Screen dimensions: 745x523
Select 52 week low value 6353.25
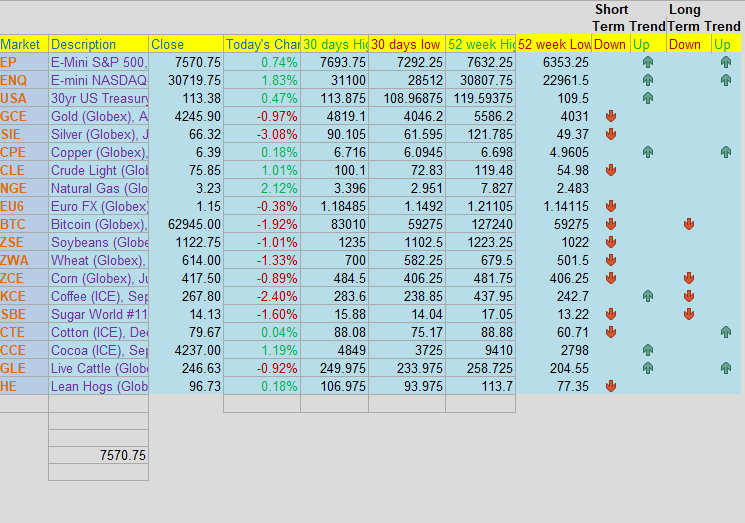554,62
